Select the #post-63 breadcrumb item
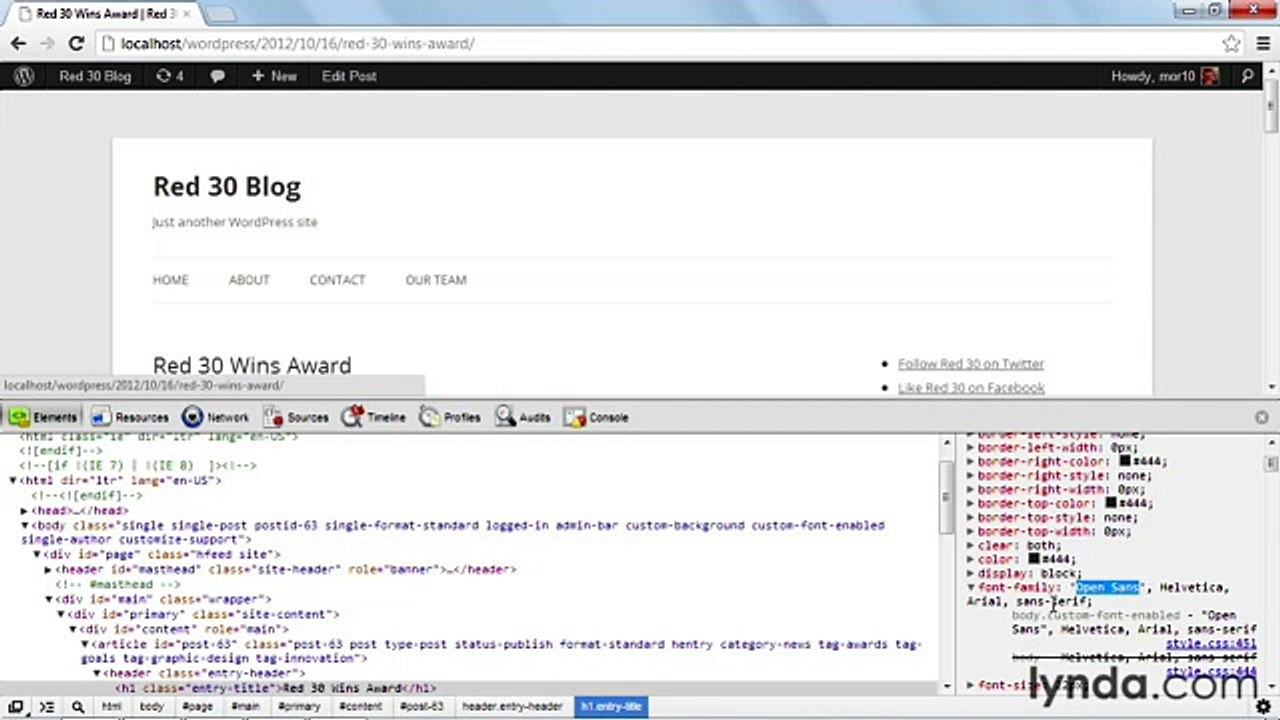Viewport: 1280px width, 720px height. (421, 707)
